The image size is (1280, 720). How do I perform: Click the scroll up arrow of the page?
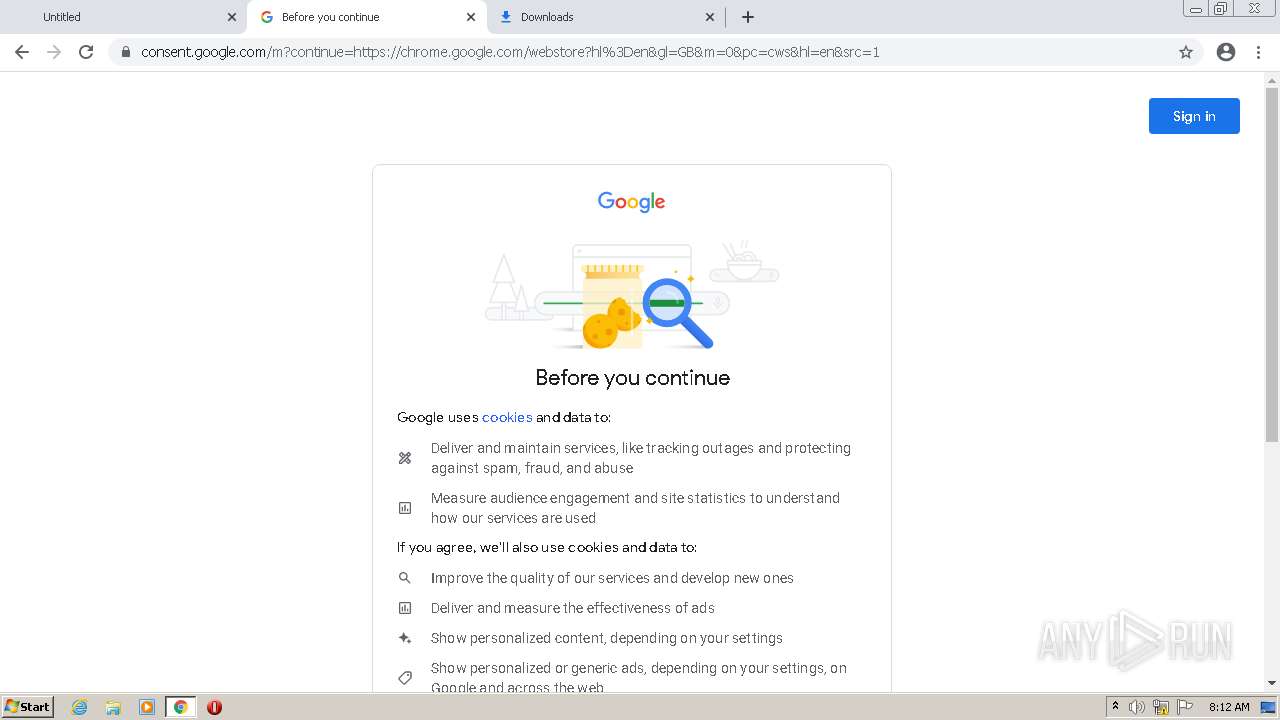pos(1272,80)
